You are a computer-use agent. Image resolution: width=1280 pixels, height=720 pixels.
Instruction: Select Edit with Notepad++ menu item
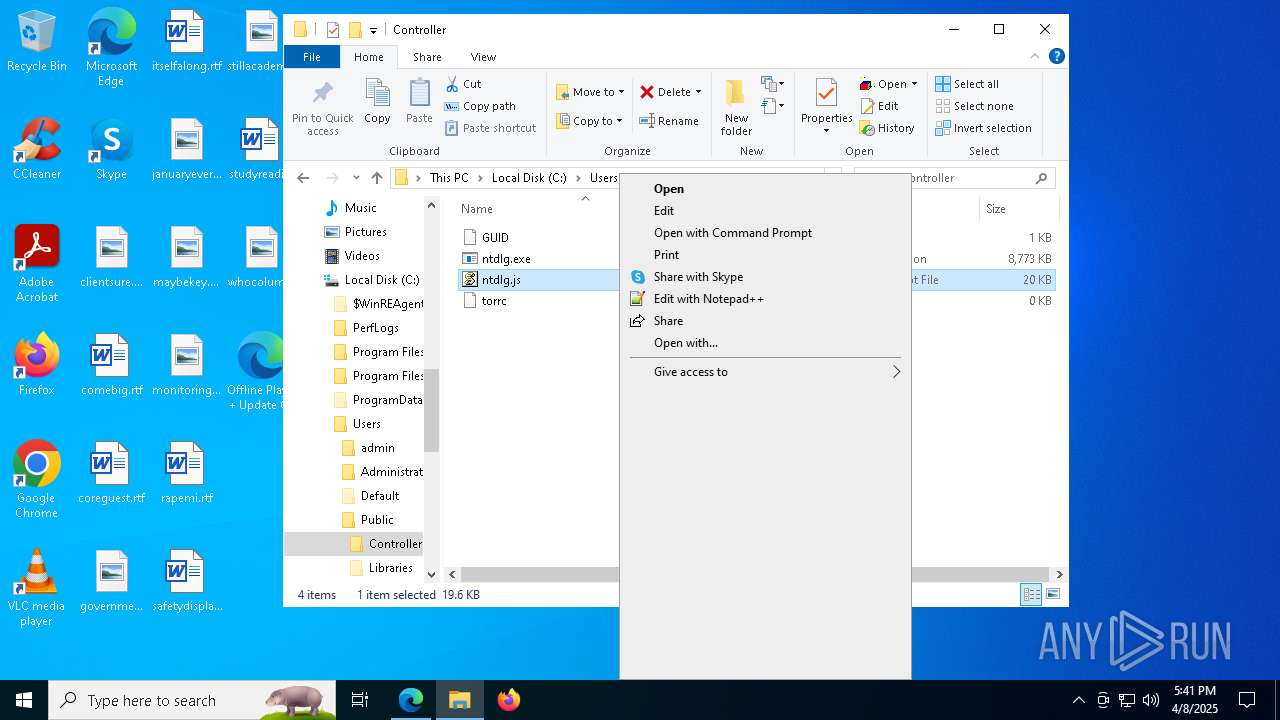pyautogui.click(x=765, y=299)
